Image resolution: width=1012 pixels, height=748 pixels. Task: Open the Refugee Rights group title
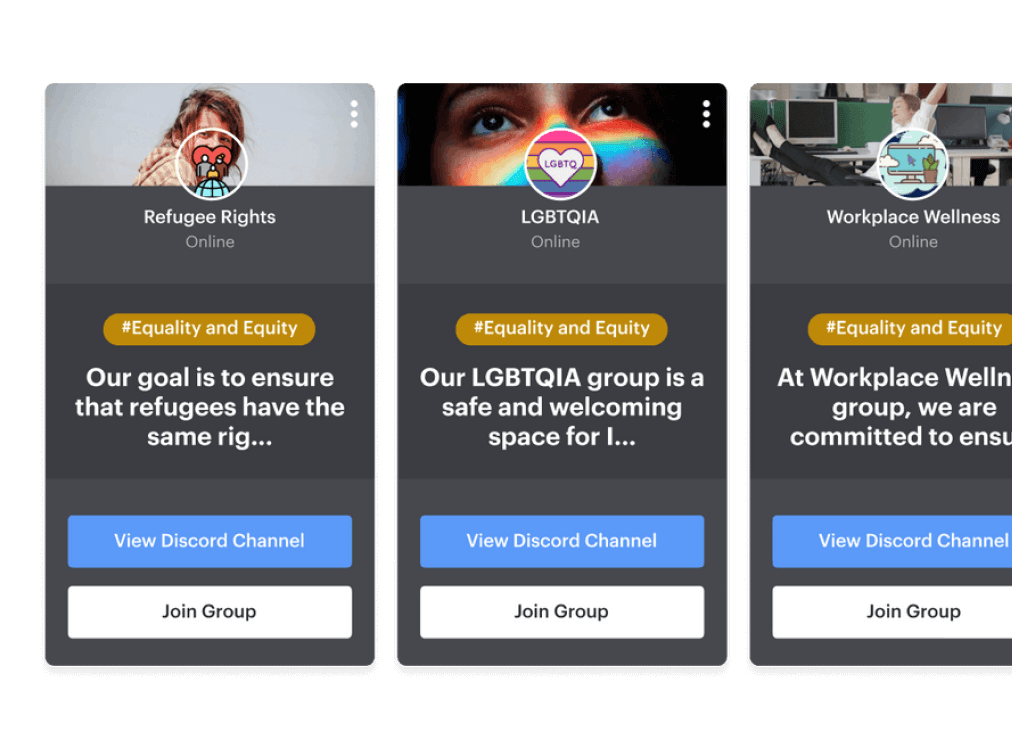(x=210, y=217)
